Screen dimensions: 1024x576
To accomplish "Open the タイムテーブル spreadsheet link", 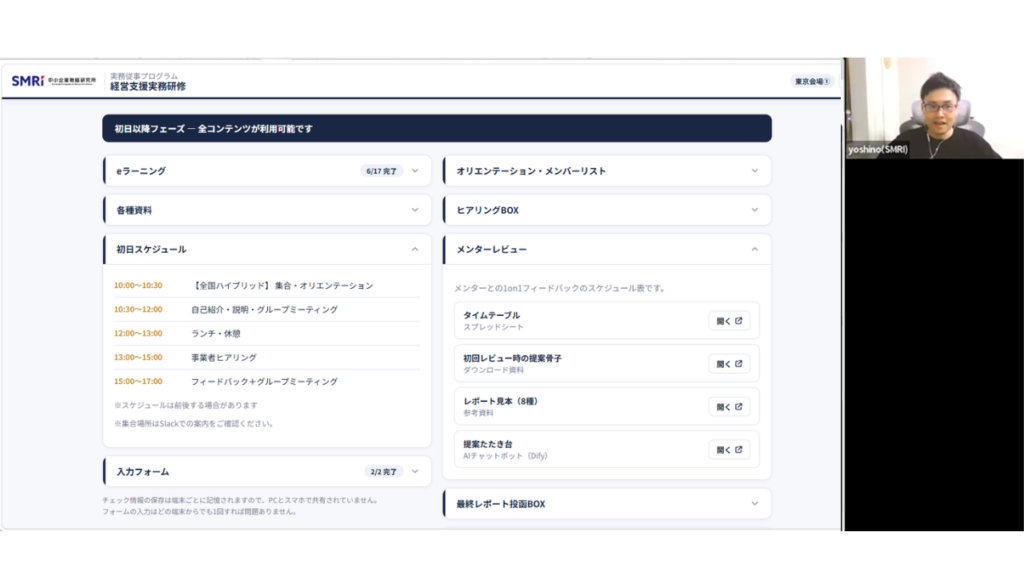I will point(729,321).
